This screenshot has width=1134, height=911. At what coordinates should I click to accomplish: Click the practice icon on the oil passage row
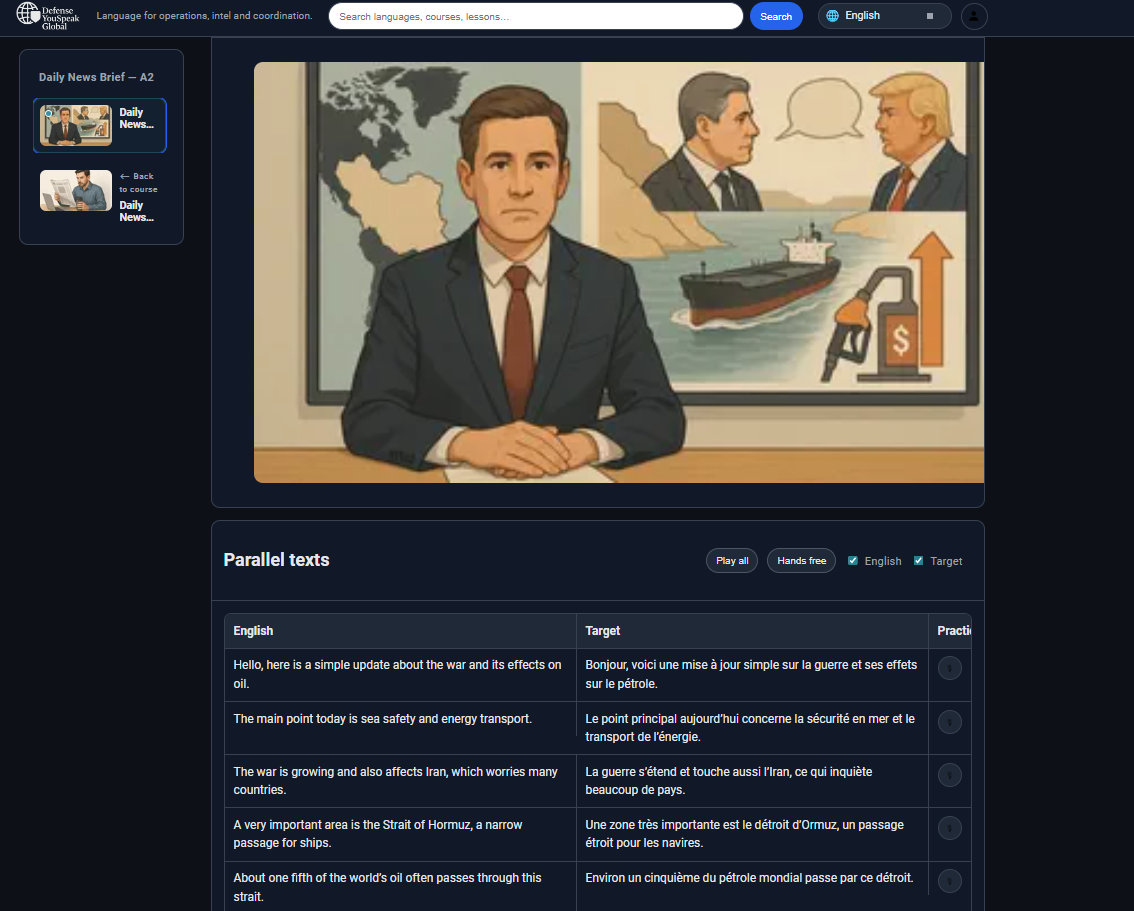pos(949,880)
